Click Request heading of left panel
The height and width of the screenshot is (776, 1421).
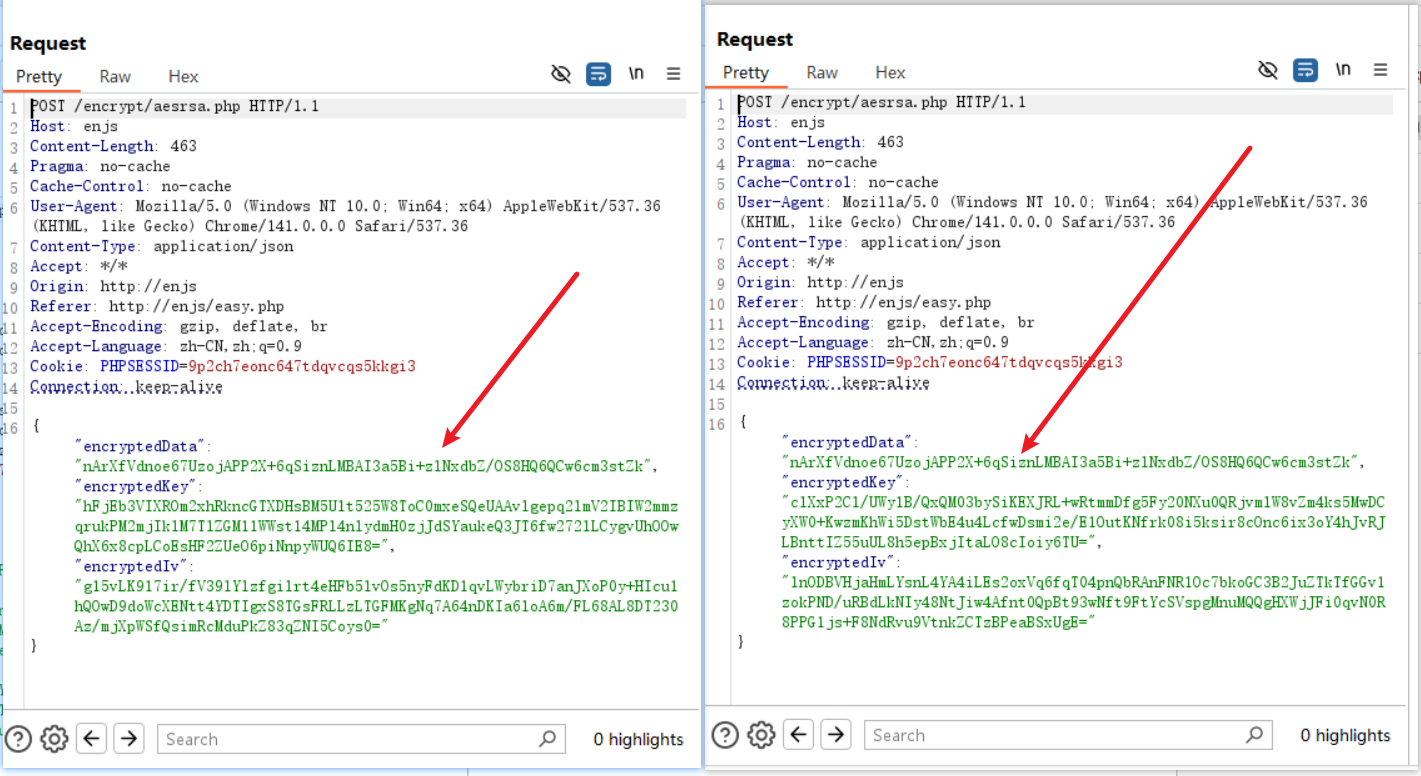(x=48, y=43)
